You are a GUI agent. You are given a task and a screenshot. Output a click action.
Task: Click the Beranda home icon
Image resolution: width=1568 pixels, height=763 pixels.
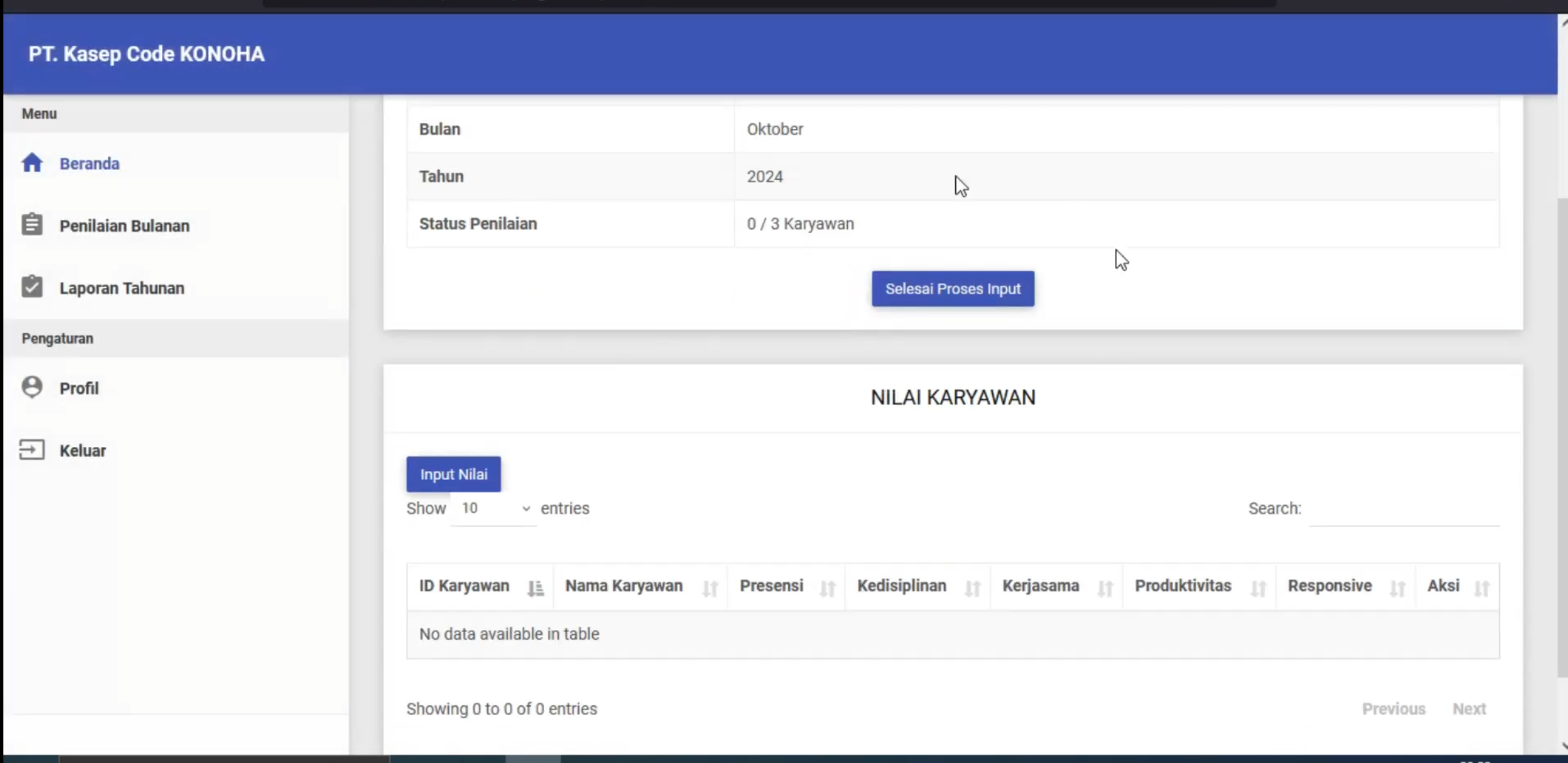32,163
